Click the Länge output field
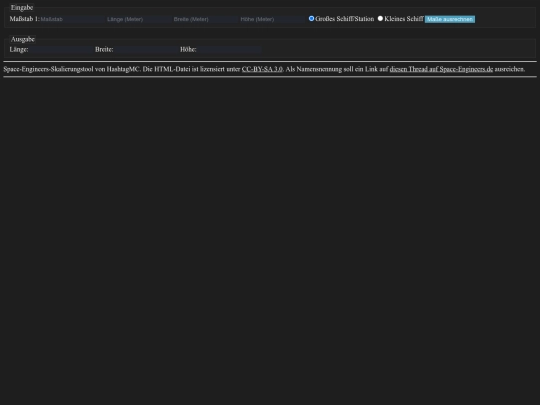Viewport: 540px width, 405px height. (61, 50)
